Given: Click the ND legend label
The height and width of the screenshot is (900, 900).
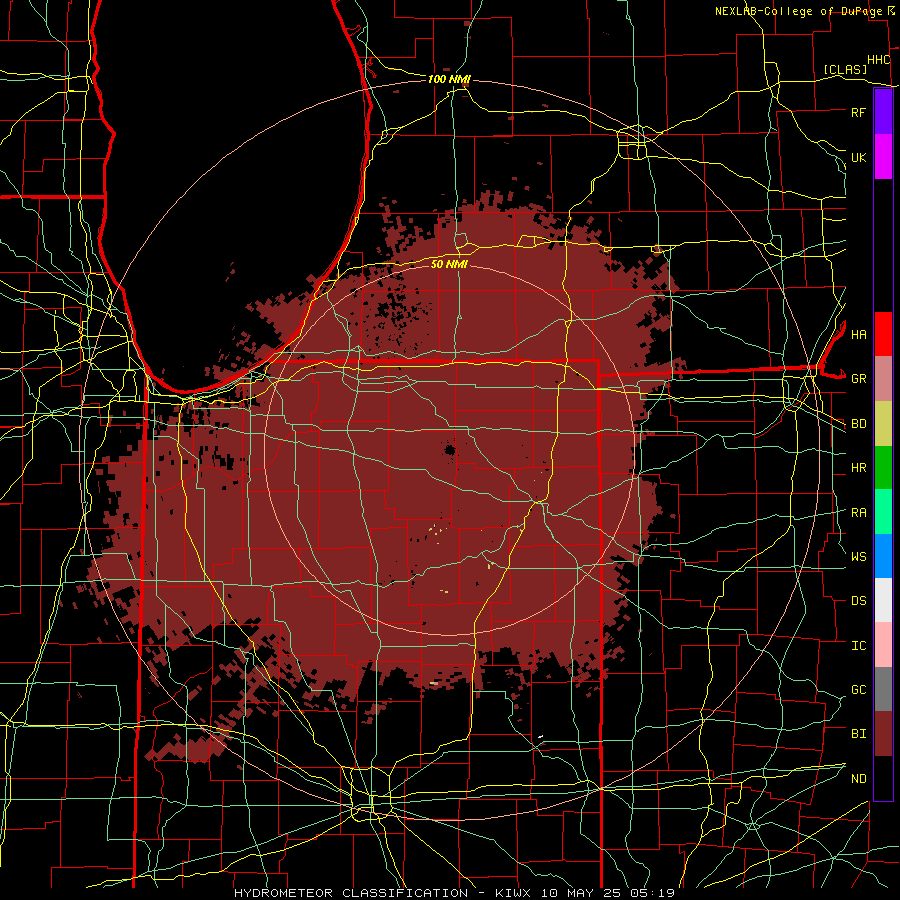Looking at the screenshot, I should point(858,779).
